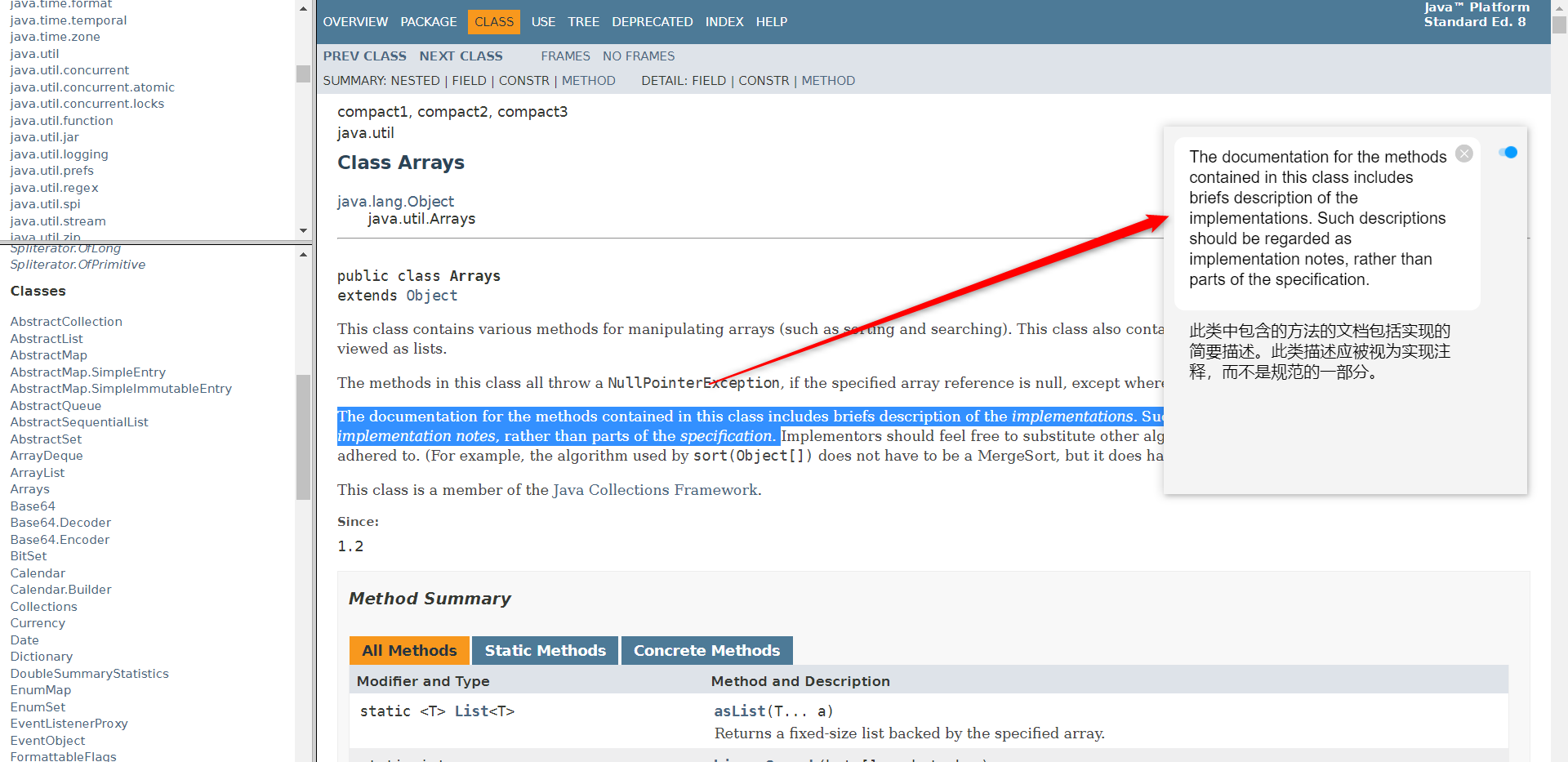The image size is (1568, 762).
Task: Open java.util.logging package
Action: pyautogui.click(x=59, y=154)
